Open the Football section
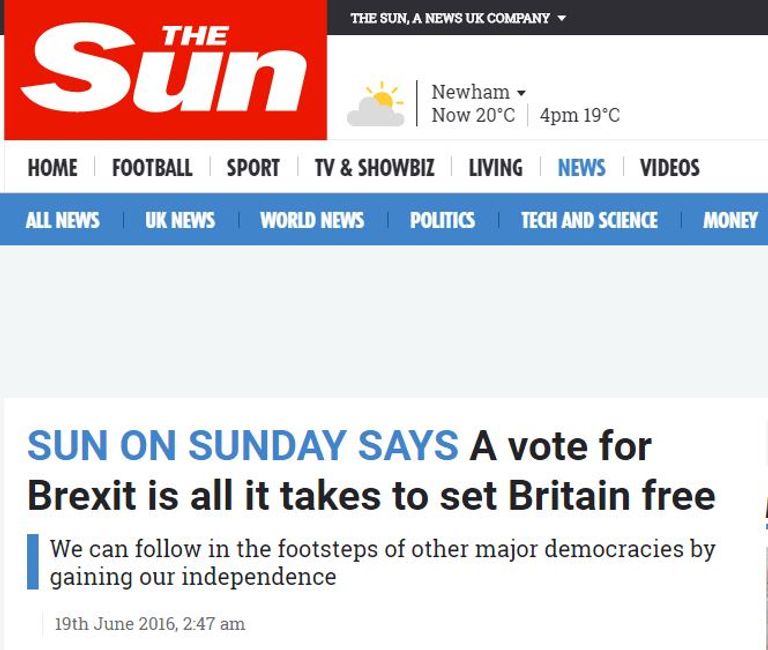Viewport: 768px width, 650px height. [152, 168]
